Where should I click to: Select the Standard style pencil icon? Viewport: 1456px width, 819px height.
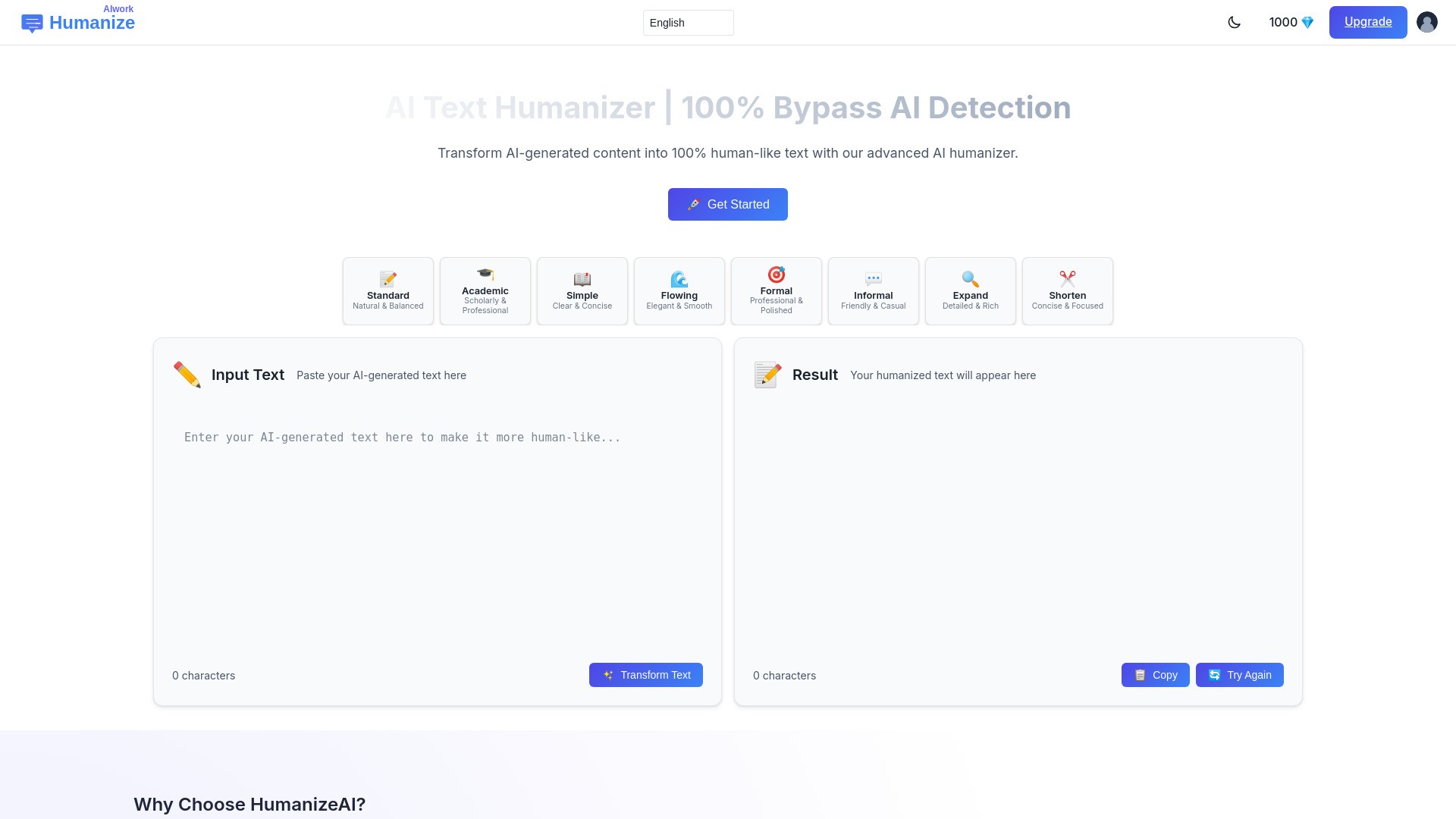[x=388, y=278]
